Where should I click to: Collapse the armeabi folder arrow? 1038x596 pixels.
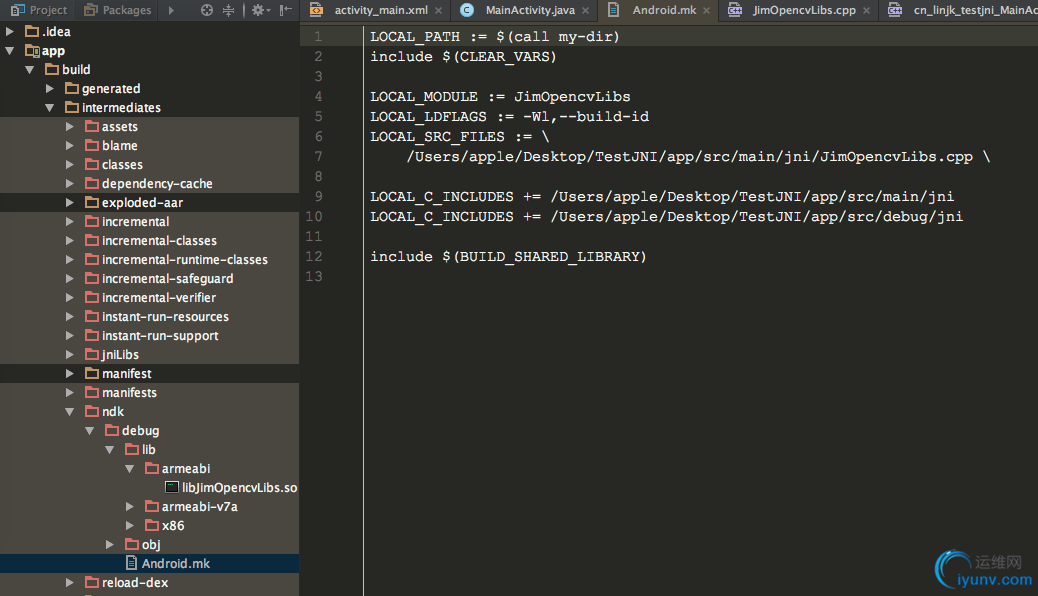(x=130, y=469)
